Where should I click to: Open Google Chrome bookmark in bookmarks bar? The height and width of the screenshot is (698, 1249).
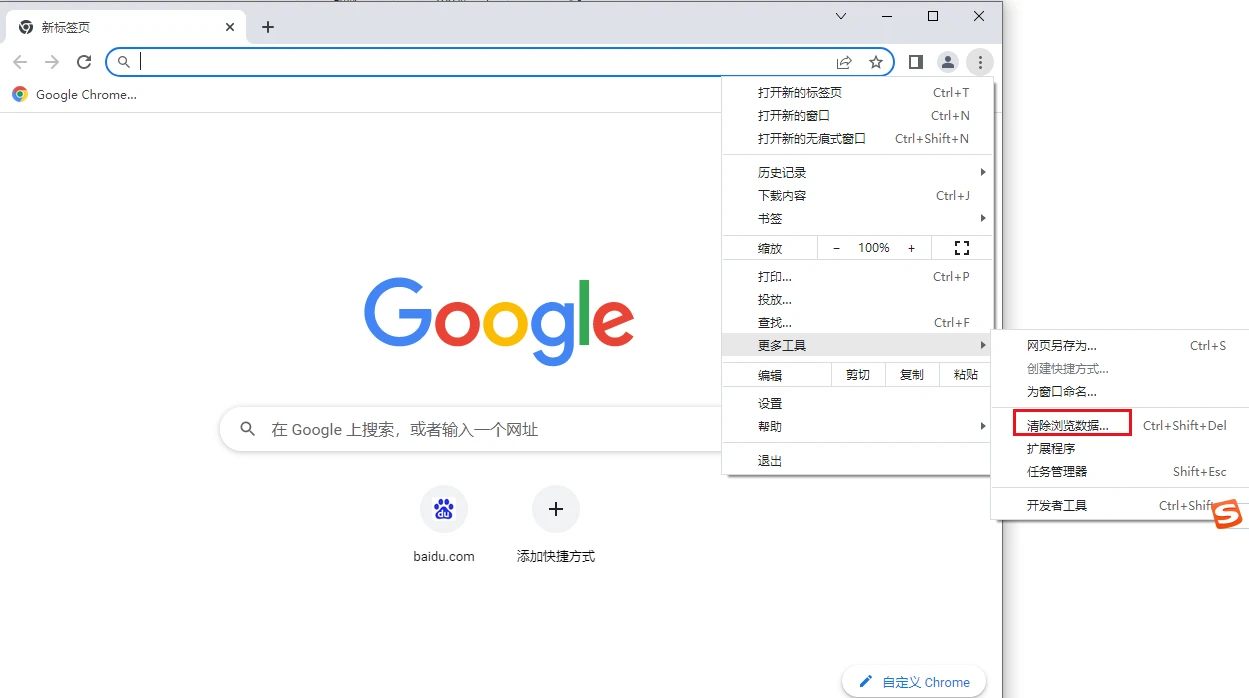coord(74,94)
